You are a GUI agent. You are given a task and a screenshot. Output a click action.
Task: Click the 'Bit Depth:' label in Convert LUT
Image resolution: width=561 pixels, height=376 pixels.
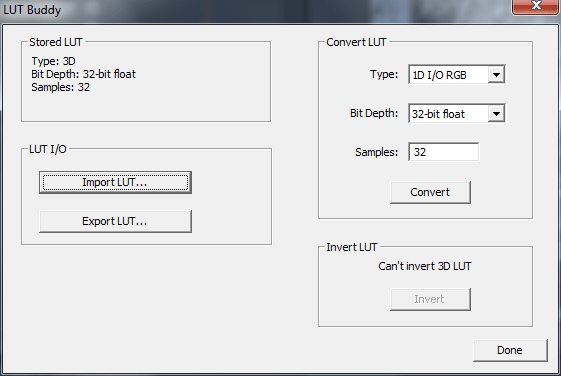374,113
